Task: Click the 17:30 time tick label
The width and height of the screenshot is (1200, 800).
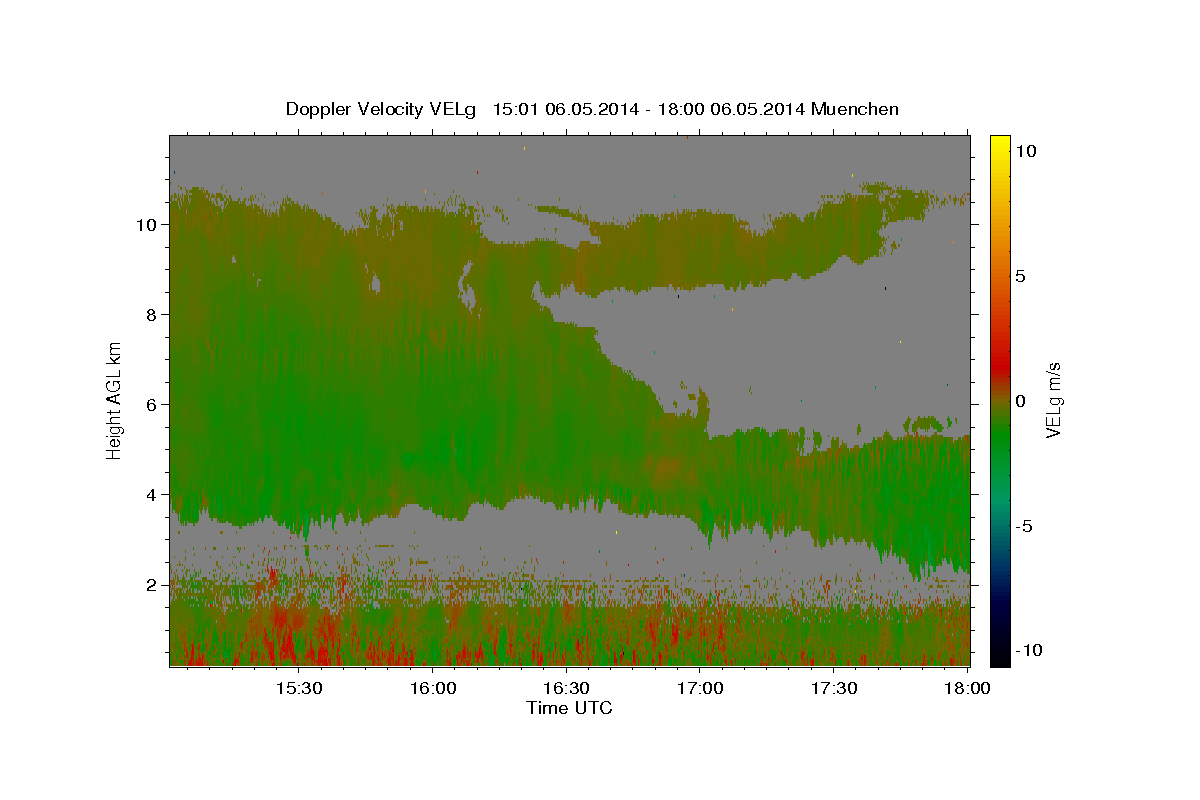Action: (x=834, y=689)
